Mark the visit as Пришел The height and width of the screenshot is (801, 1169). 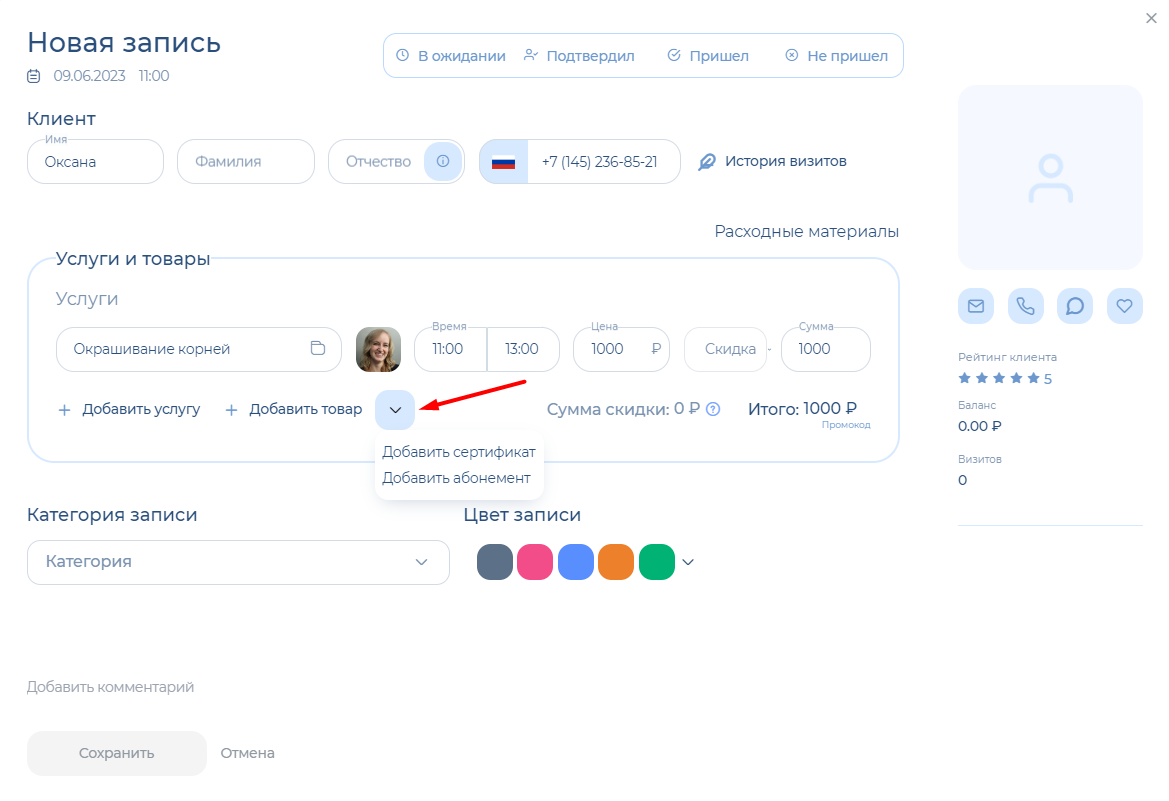(x=707, y=56)
